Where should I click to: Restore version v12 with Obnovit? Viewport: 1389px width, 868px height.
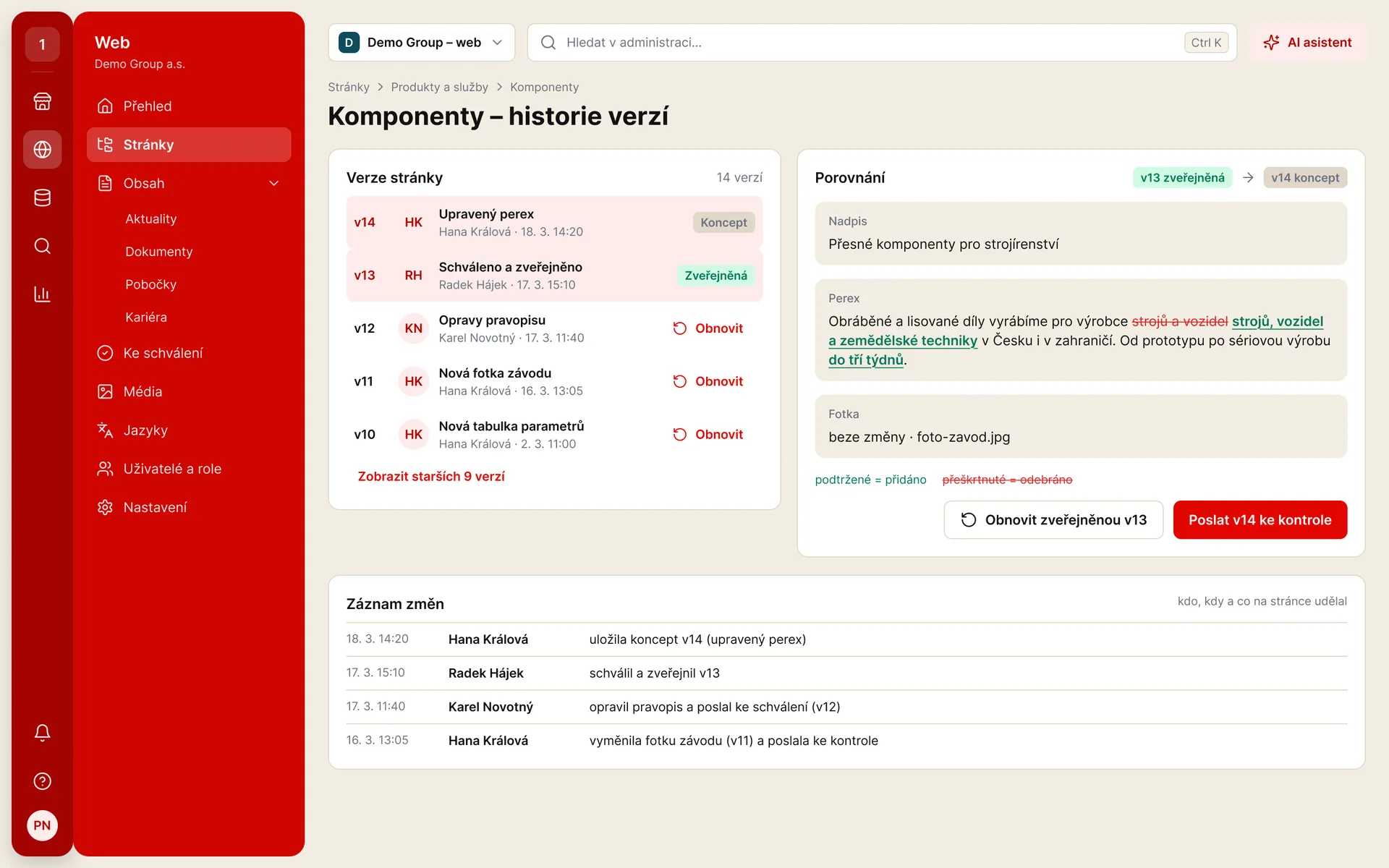(x=708, y=328)
